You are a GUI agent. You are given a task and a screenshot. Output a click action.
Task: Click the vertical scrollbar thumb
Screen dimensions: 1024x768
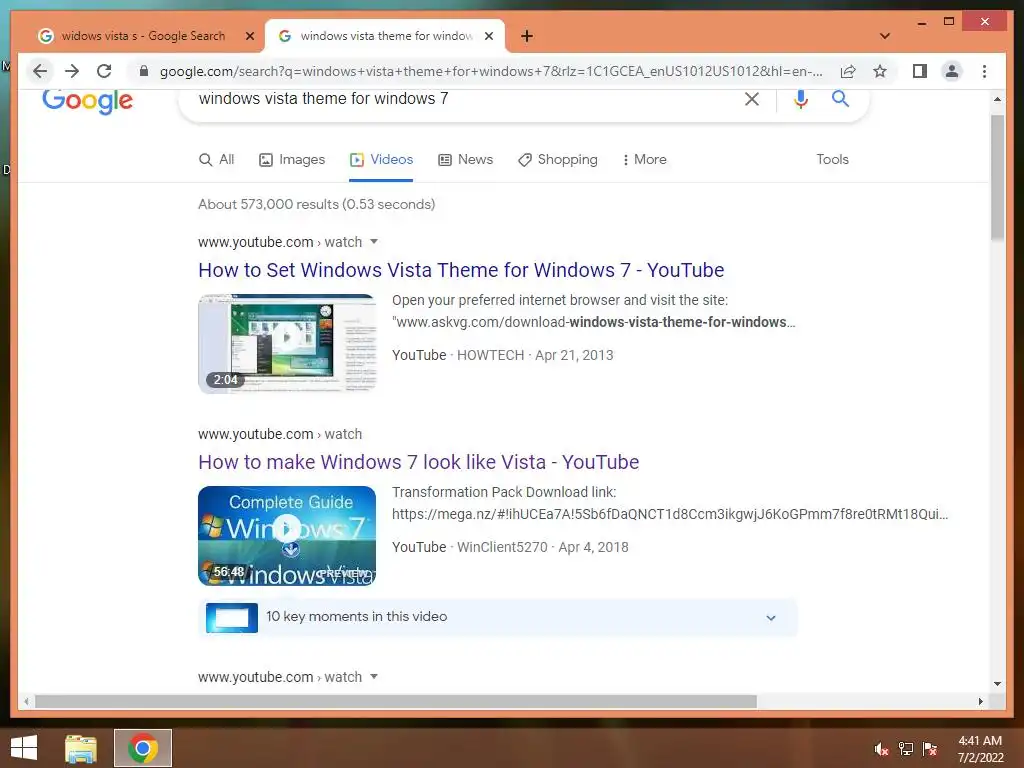(997, 178)
